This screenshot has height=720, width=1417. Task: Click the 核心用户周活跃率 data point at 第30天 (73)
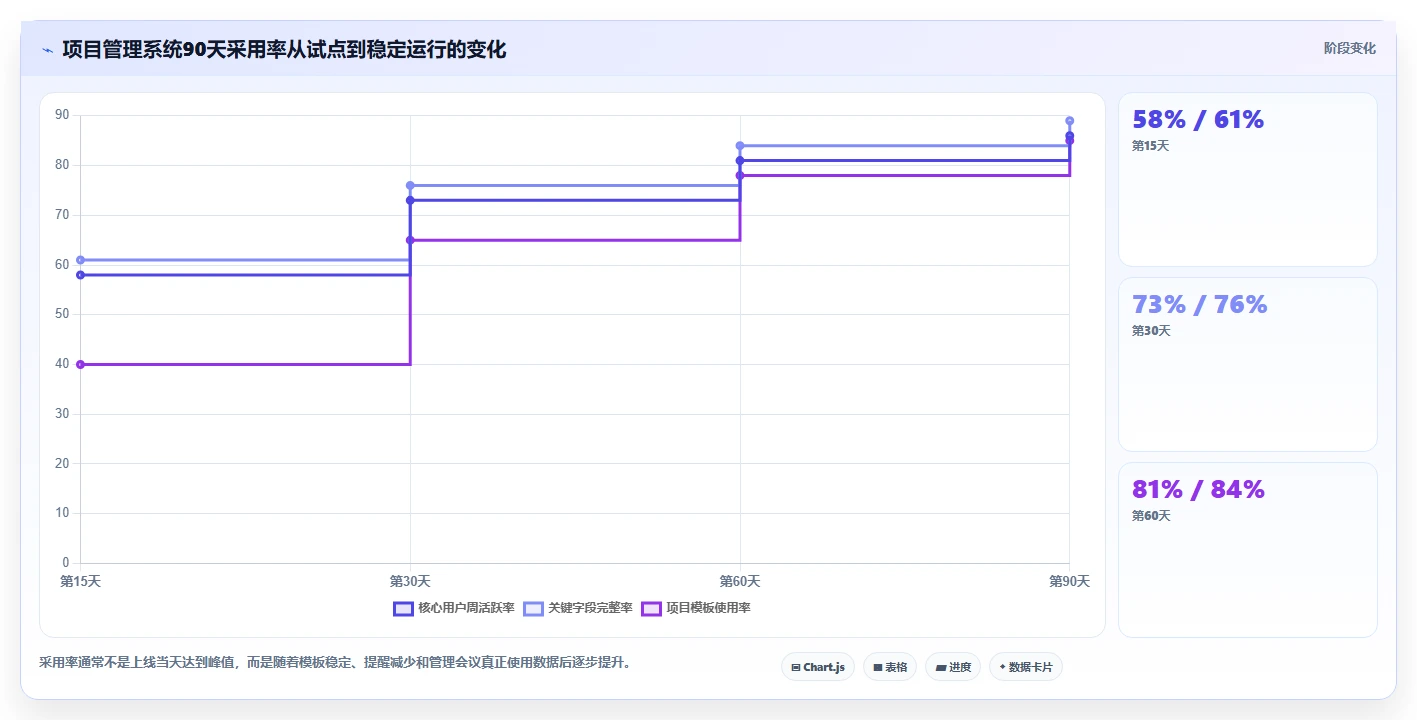(410, 200)
